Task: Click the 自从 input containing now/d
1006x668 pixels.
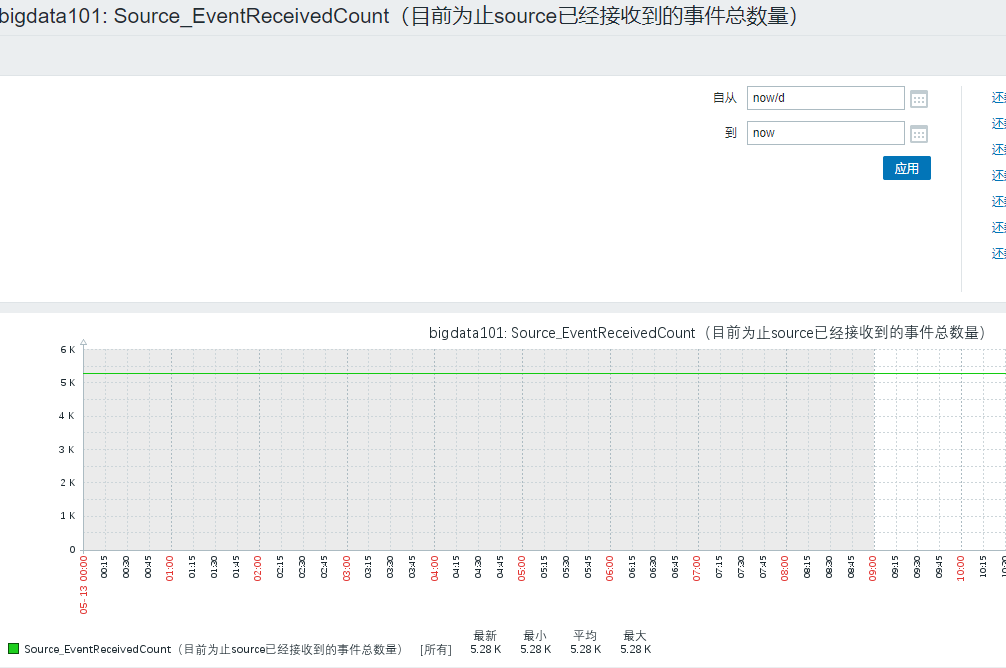Action: tap(826, 98)
